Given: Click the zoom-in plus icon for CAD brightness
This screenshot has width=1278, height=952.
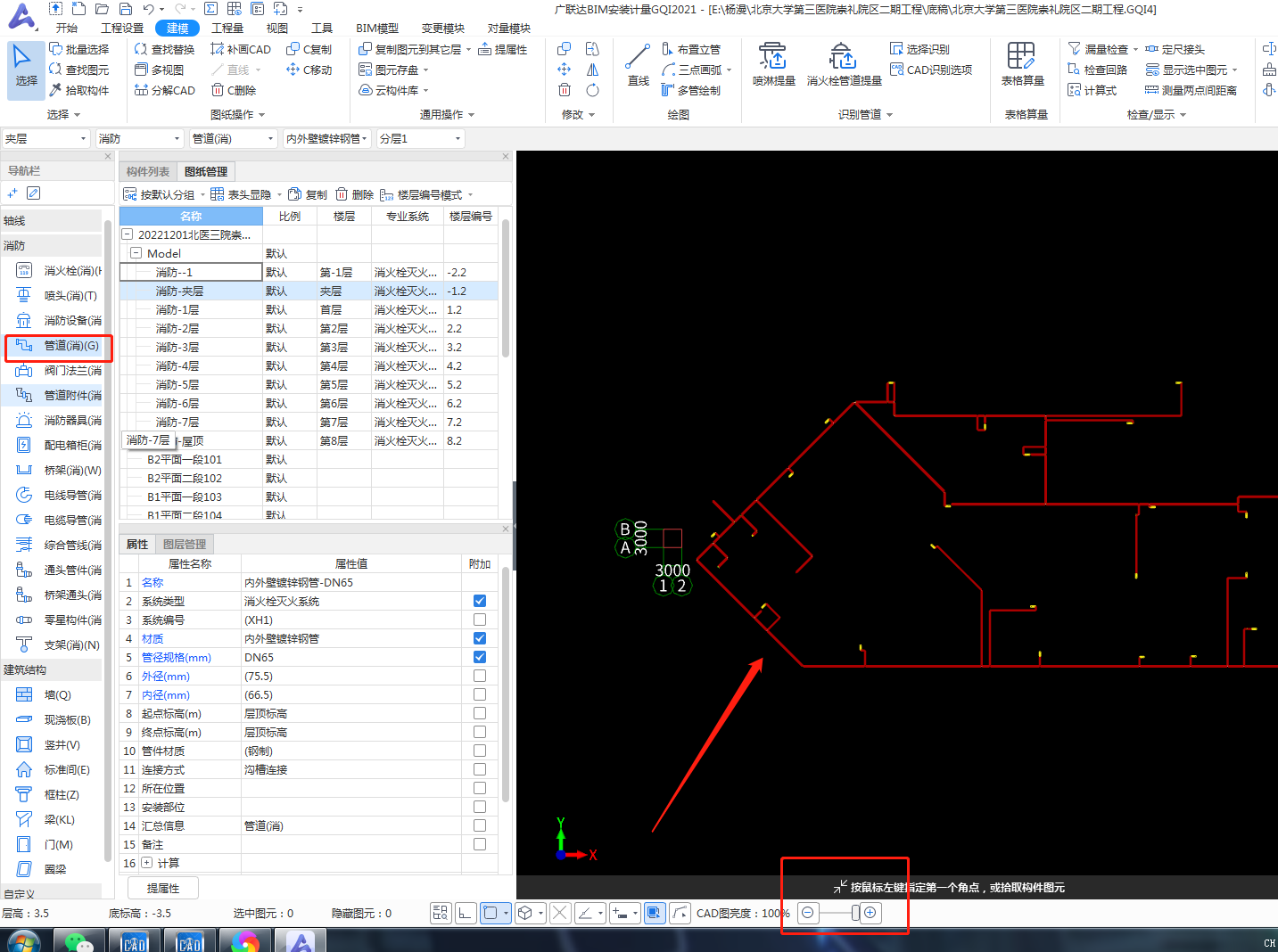Looking at the screenshot, I should [x=870, y=912].
